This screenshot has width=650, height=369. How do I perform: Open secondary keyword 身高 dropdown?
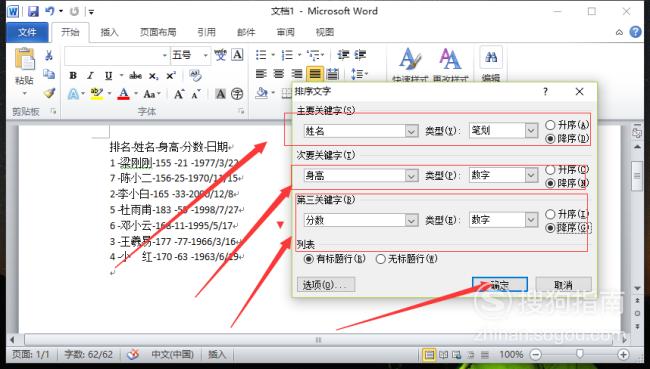click(411, 176)
